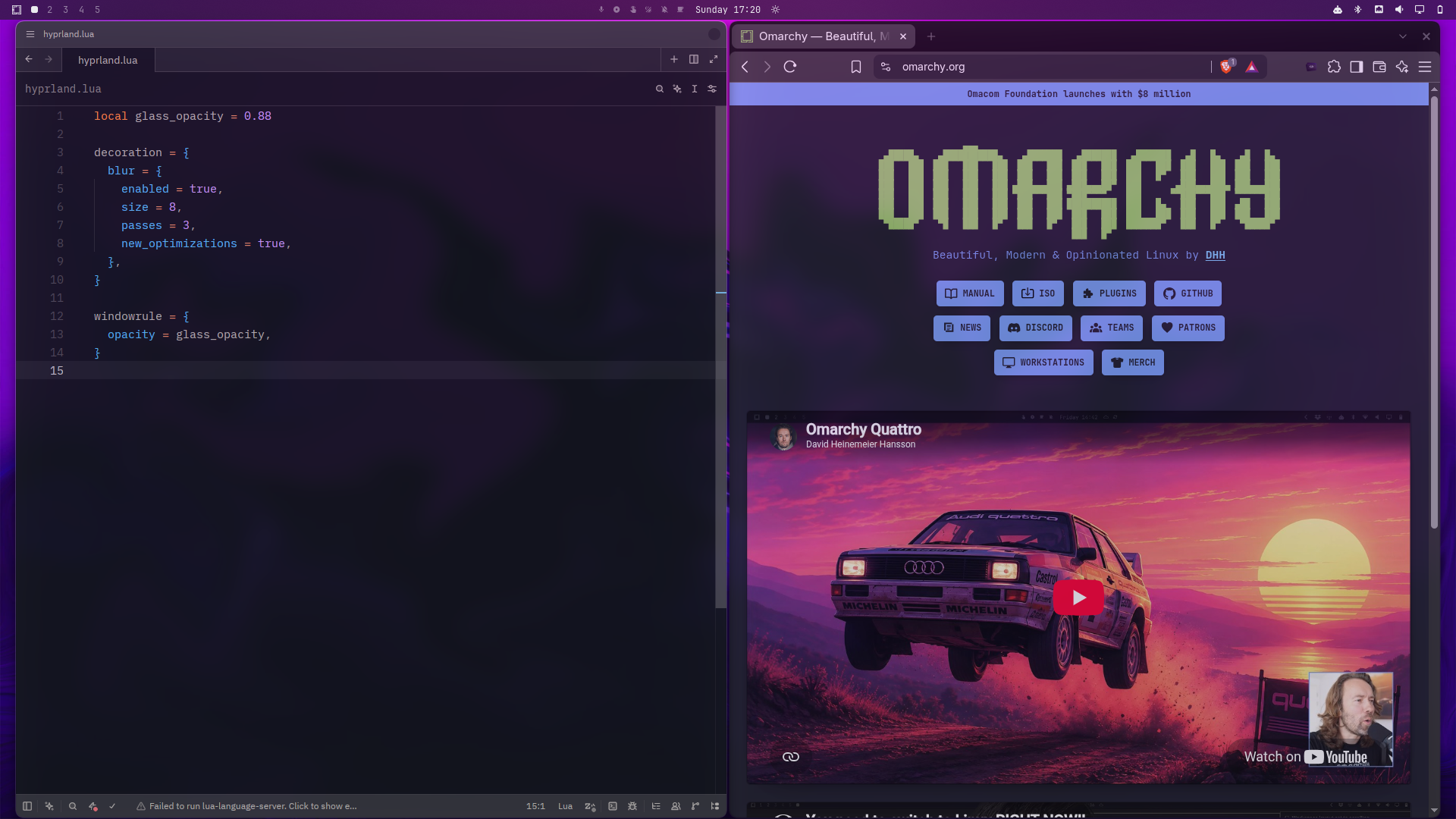Add a new tab in the editor pane

click(674, 59)
